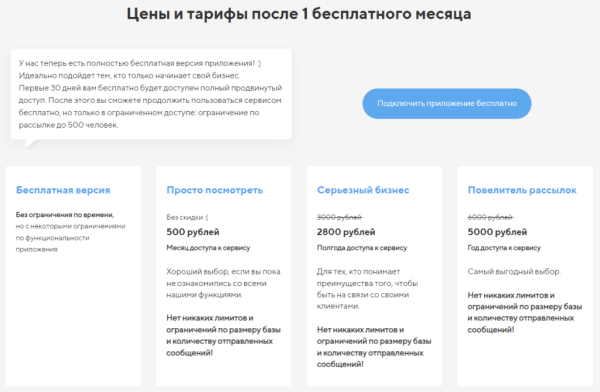This screenshot has width=600, height=392.
Task: Select the 'Бесплатная версия' plan title
Action: pyautogui.click(x=63, y=190)
